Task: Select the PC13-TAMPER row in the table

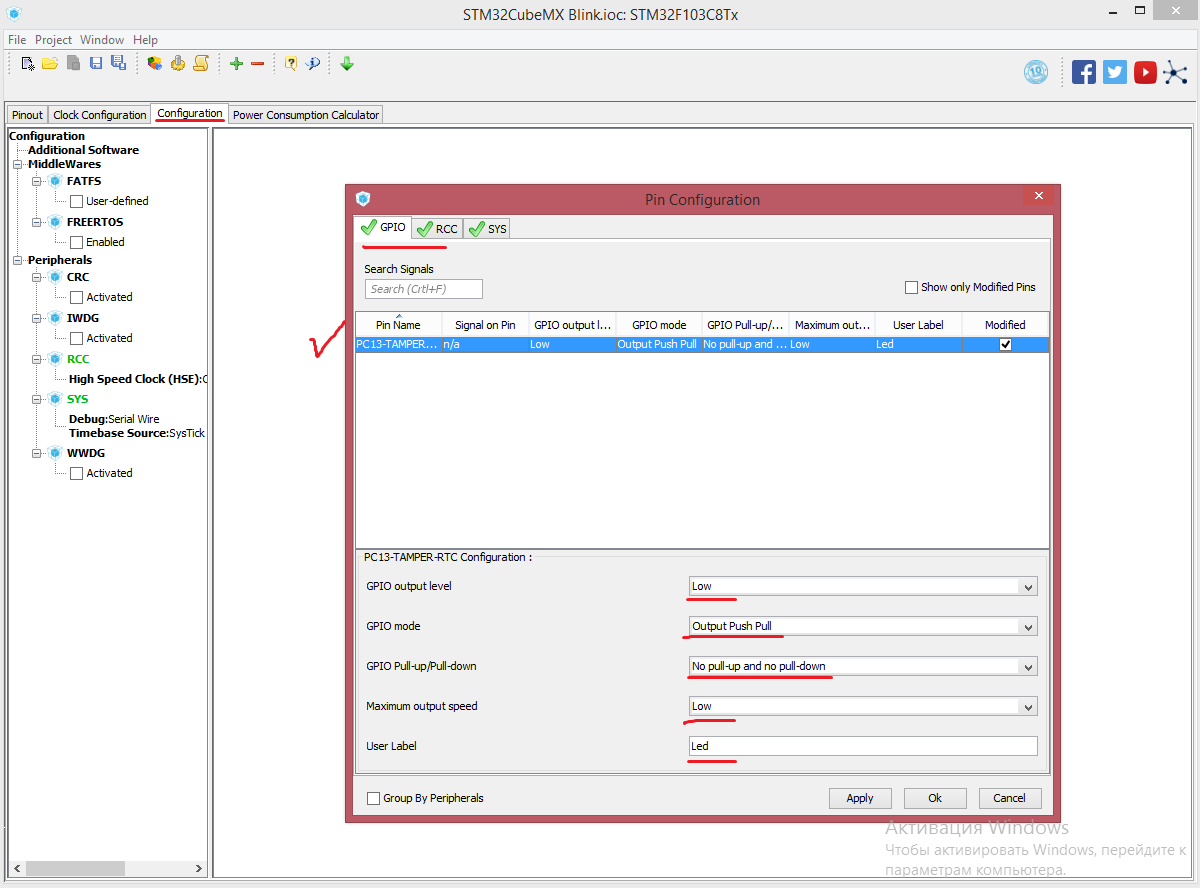Action: point(702,344)
